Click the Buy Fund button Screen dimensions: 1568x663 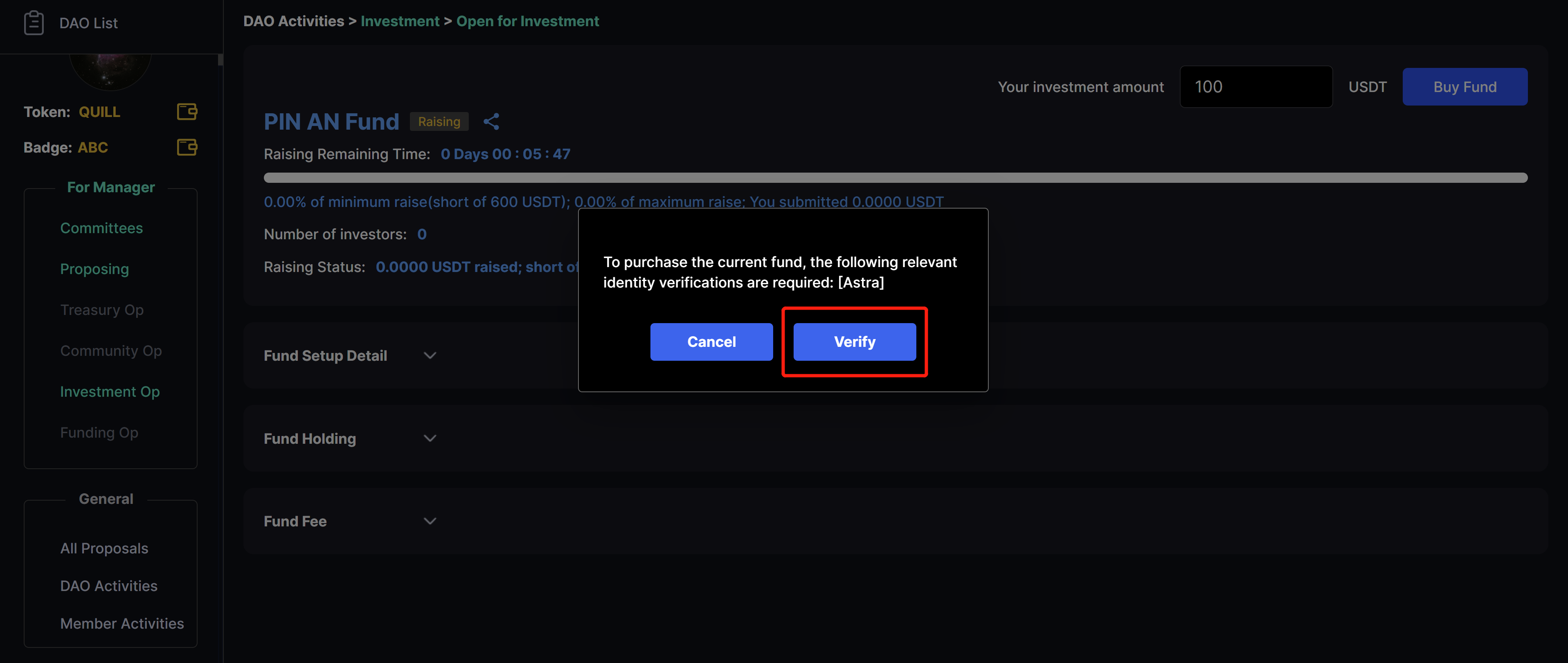(x=1465, y=86)
